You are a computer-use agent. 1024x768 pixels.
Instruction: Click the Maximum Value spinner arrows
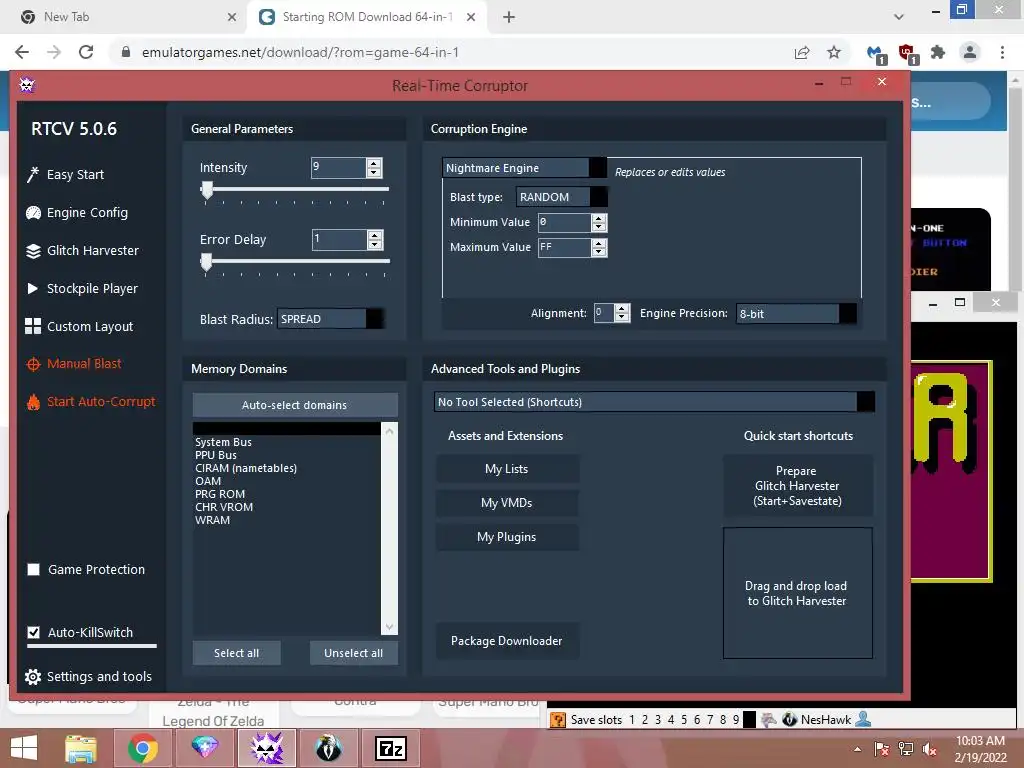click(x=599, y=248)
